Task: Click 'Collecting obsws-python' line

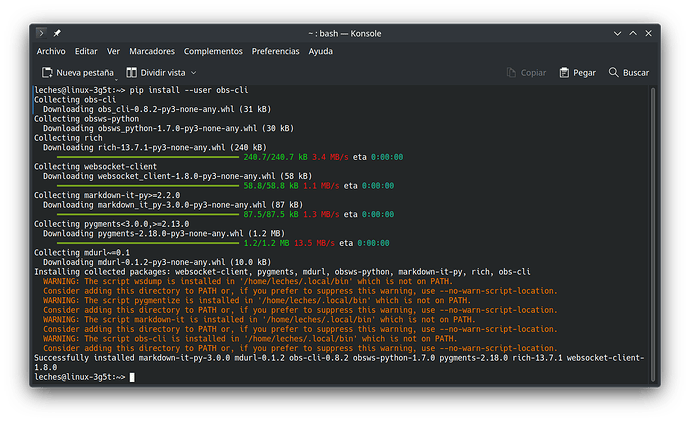Action: [x=87, y=119]
